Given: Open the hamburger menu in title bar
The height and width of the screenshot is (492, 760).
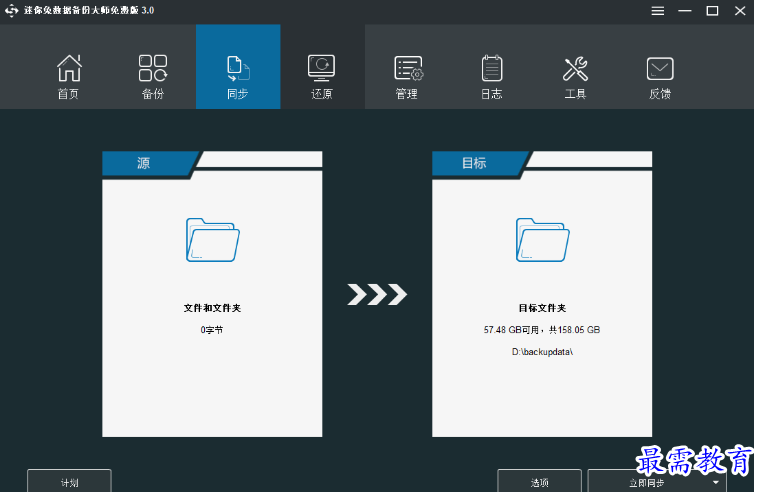Looking at the screenshot, I should [x=657, y=11].
